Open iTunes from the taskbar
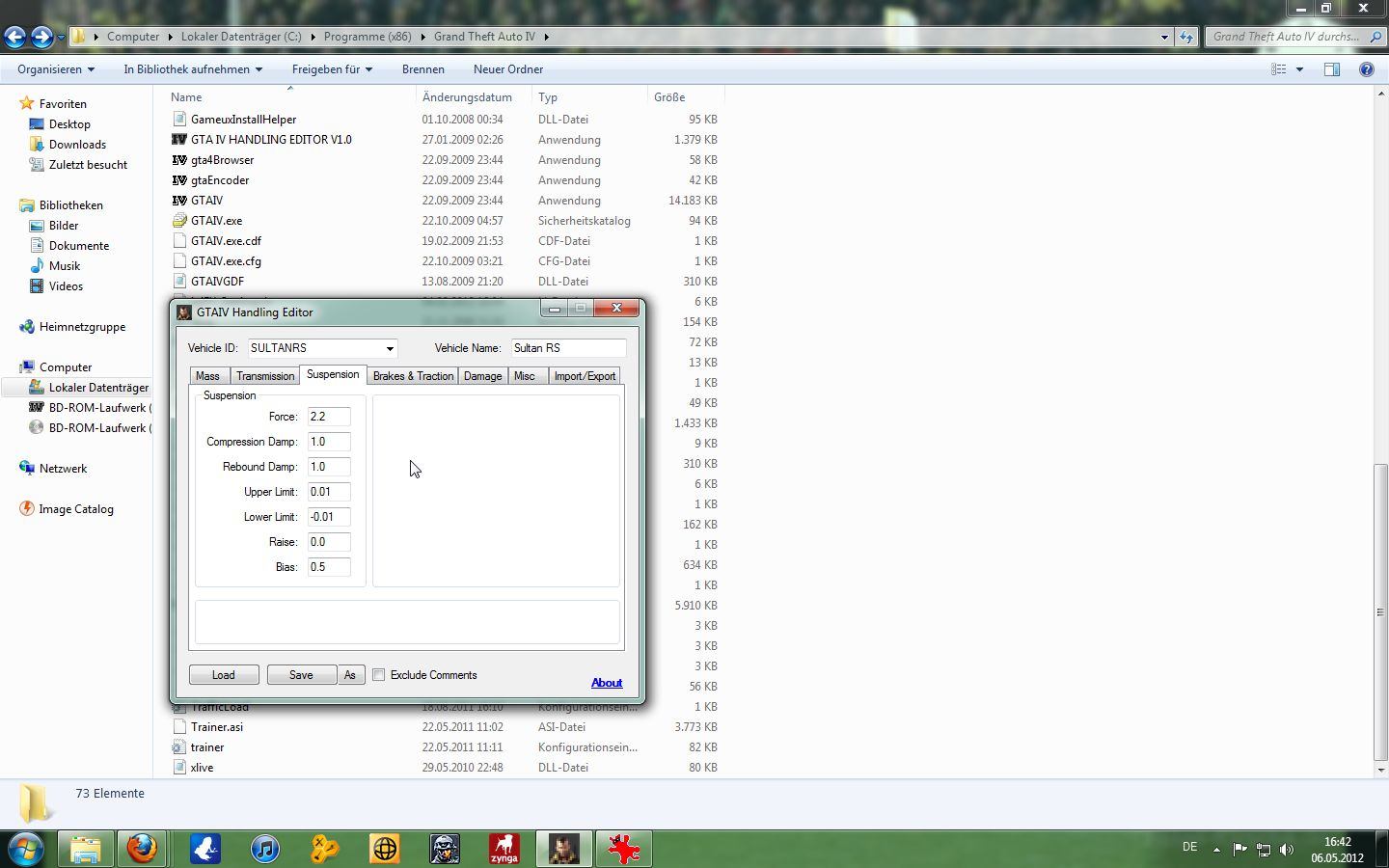 264,849
